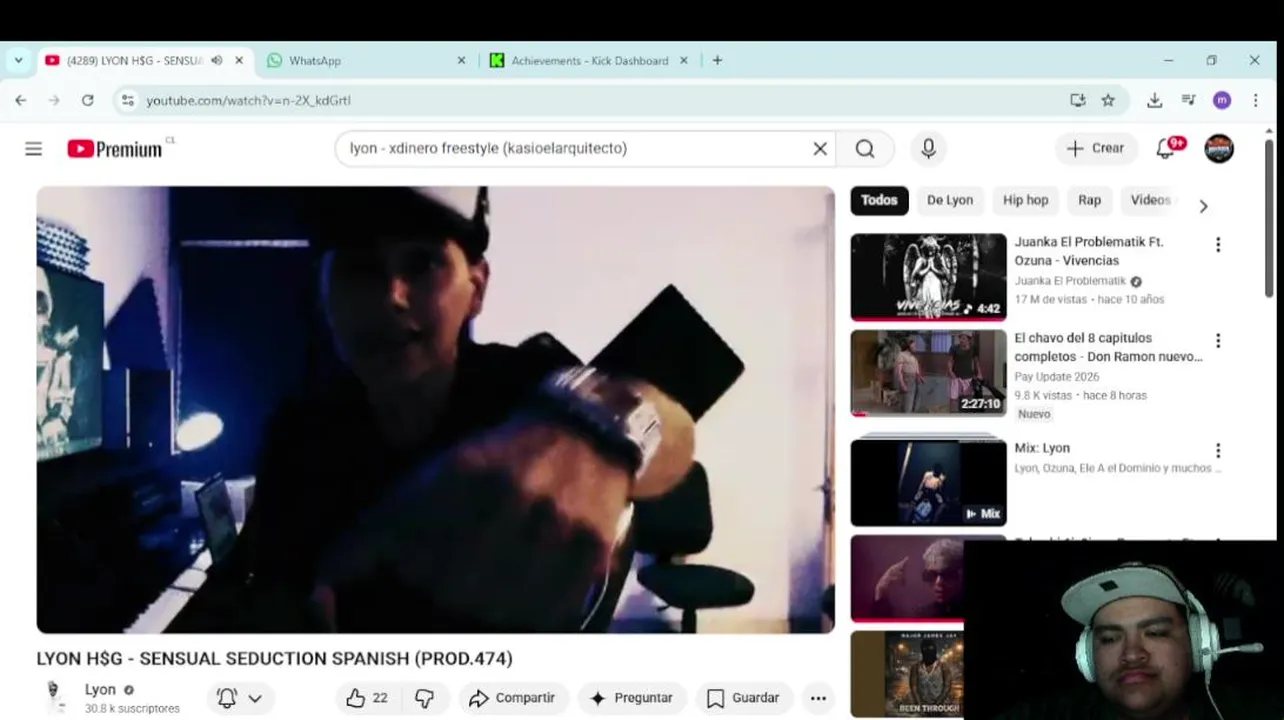Mute the YouTube tab audio icon
Screen dimensions: 1284x720
pos(217,60)
